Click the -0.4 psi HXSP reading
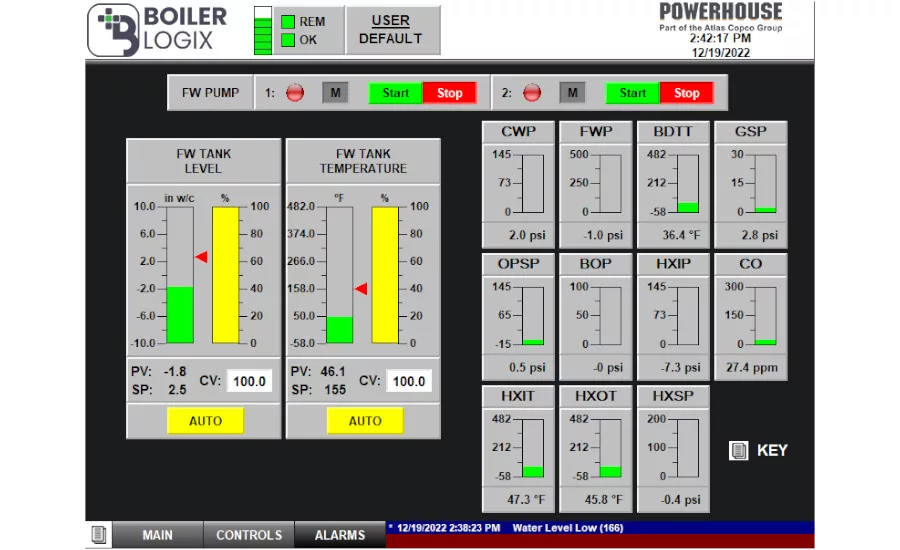The image size is (900, 550). [680, 499]
